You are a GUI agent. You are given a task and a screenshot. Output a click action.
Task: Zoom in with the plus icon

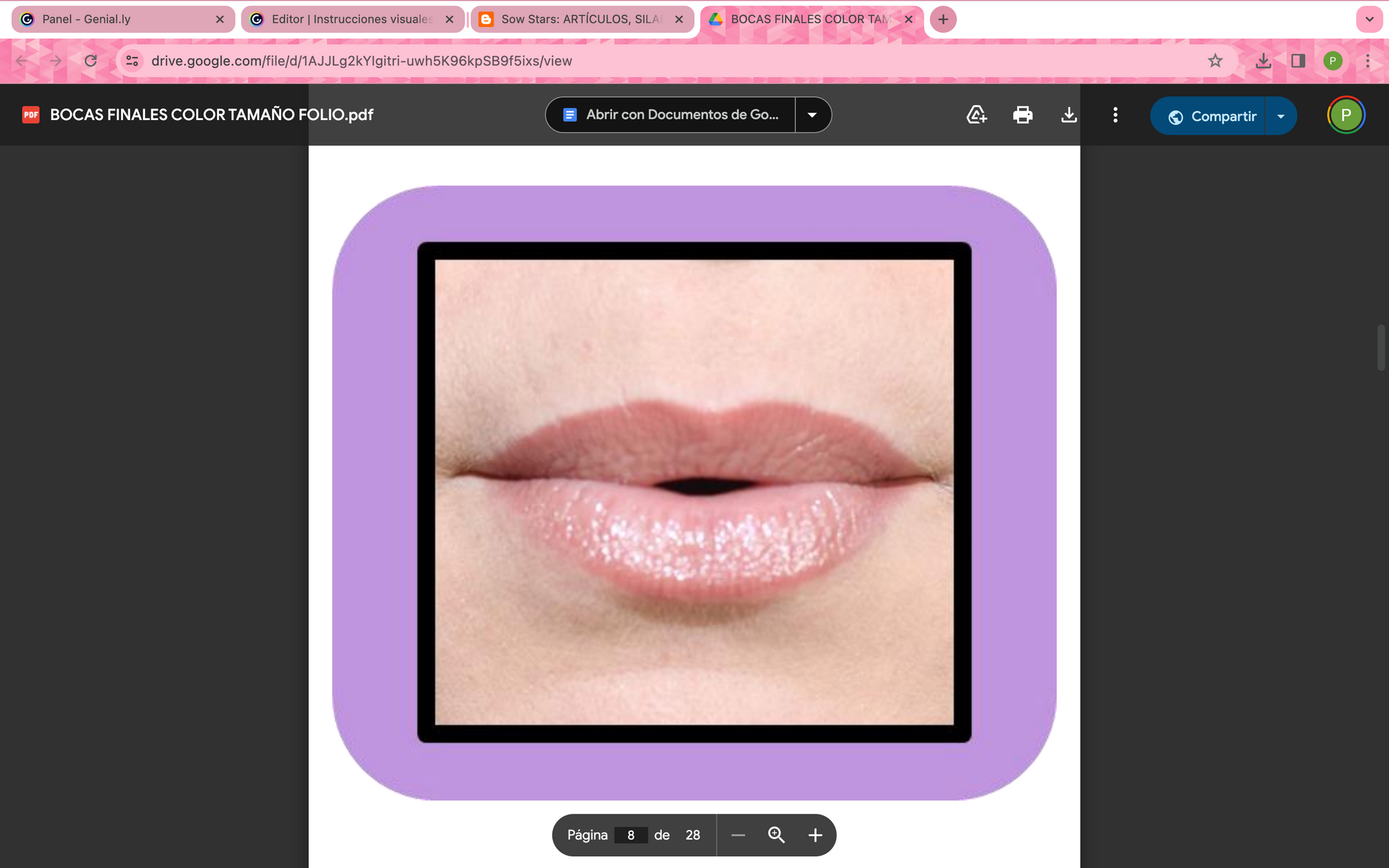[815, 835]
